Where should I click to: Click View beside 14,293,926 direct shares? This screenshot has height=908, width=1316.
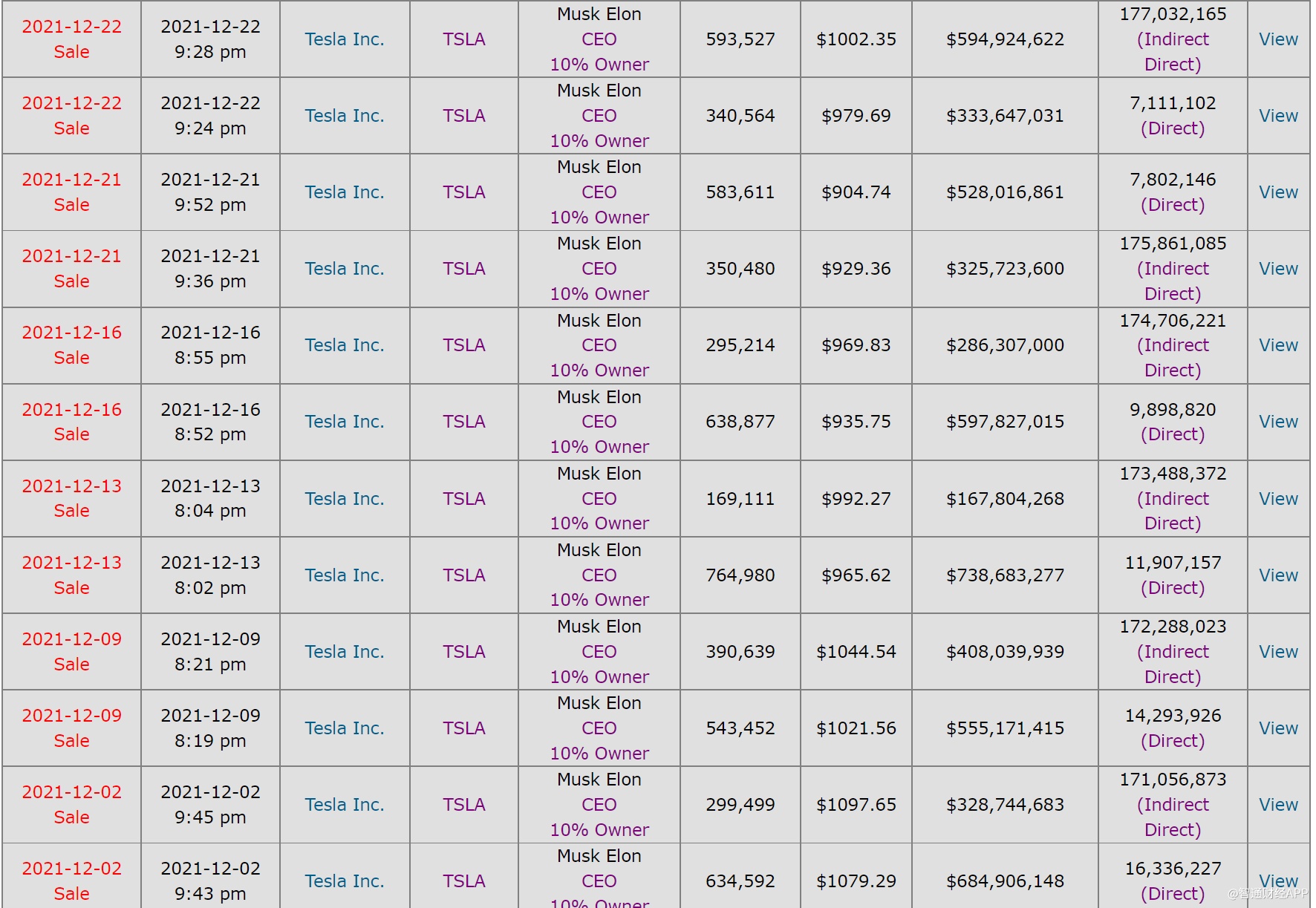[1278, 728]
